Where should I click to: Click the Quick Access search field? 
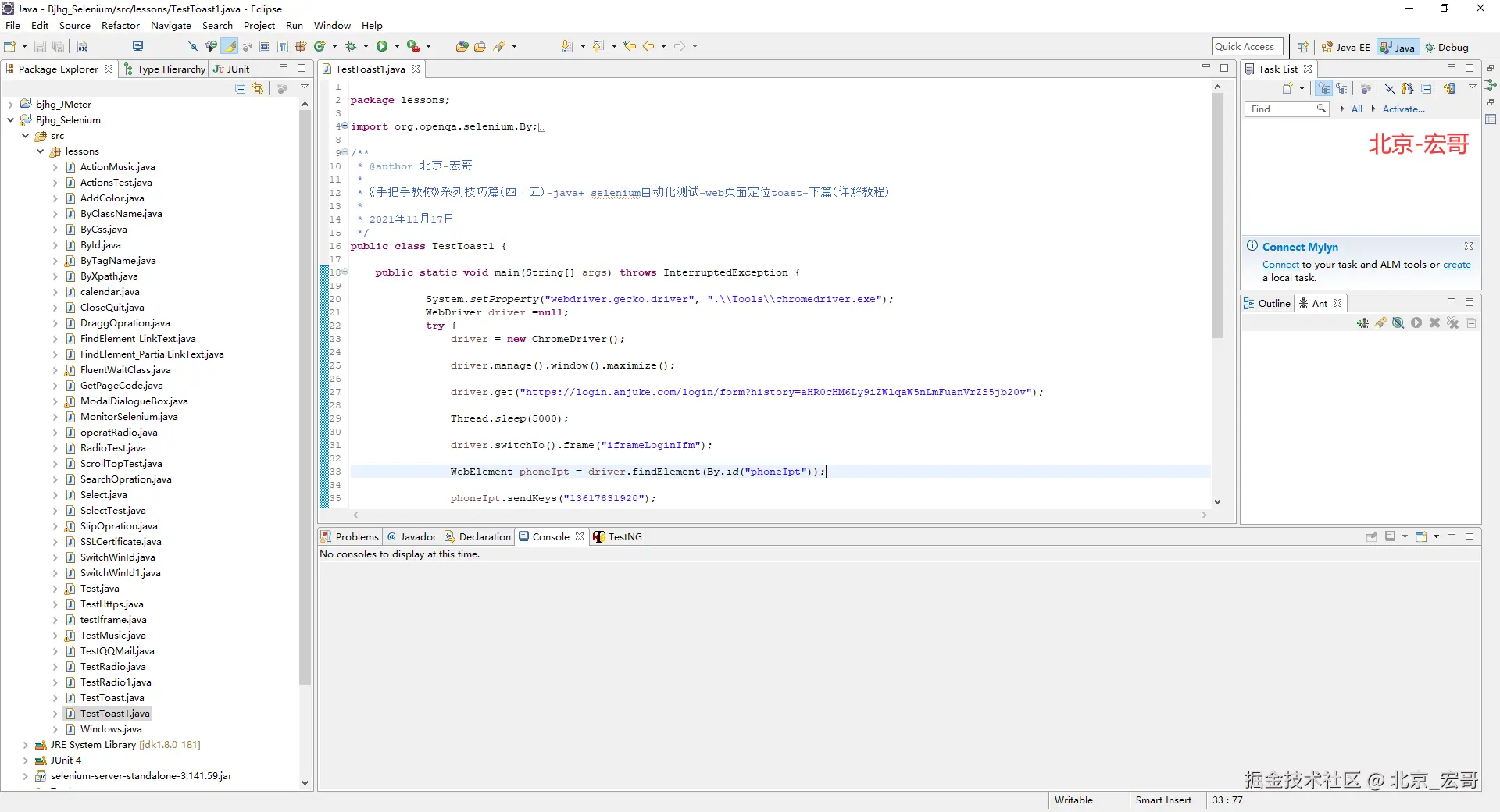pyautogui.click(x=1248, y=47)
